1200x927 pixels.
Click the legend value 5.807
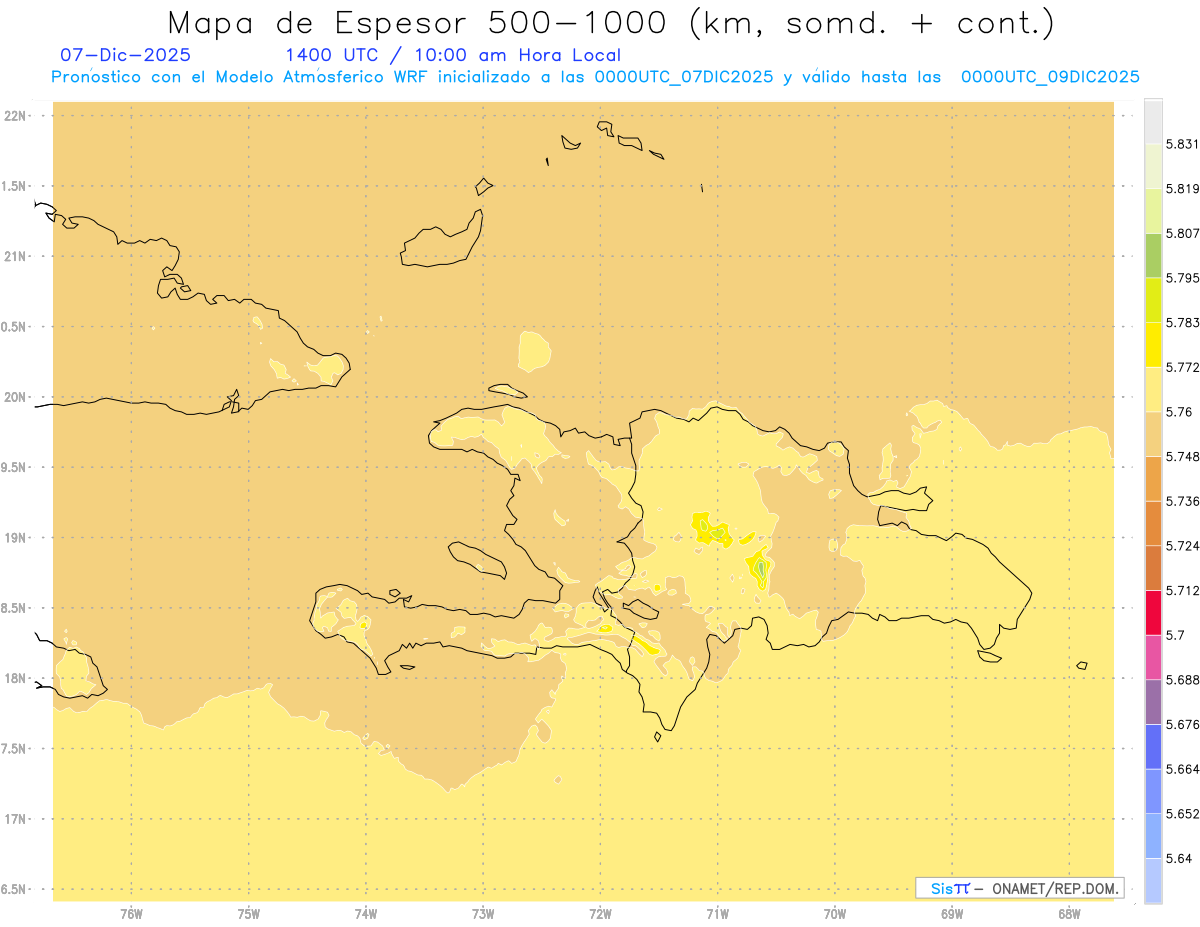(1183, 233)
